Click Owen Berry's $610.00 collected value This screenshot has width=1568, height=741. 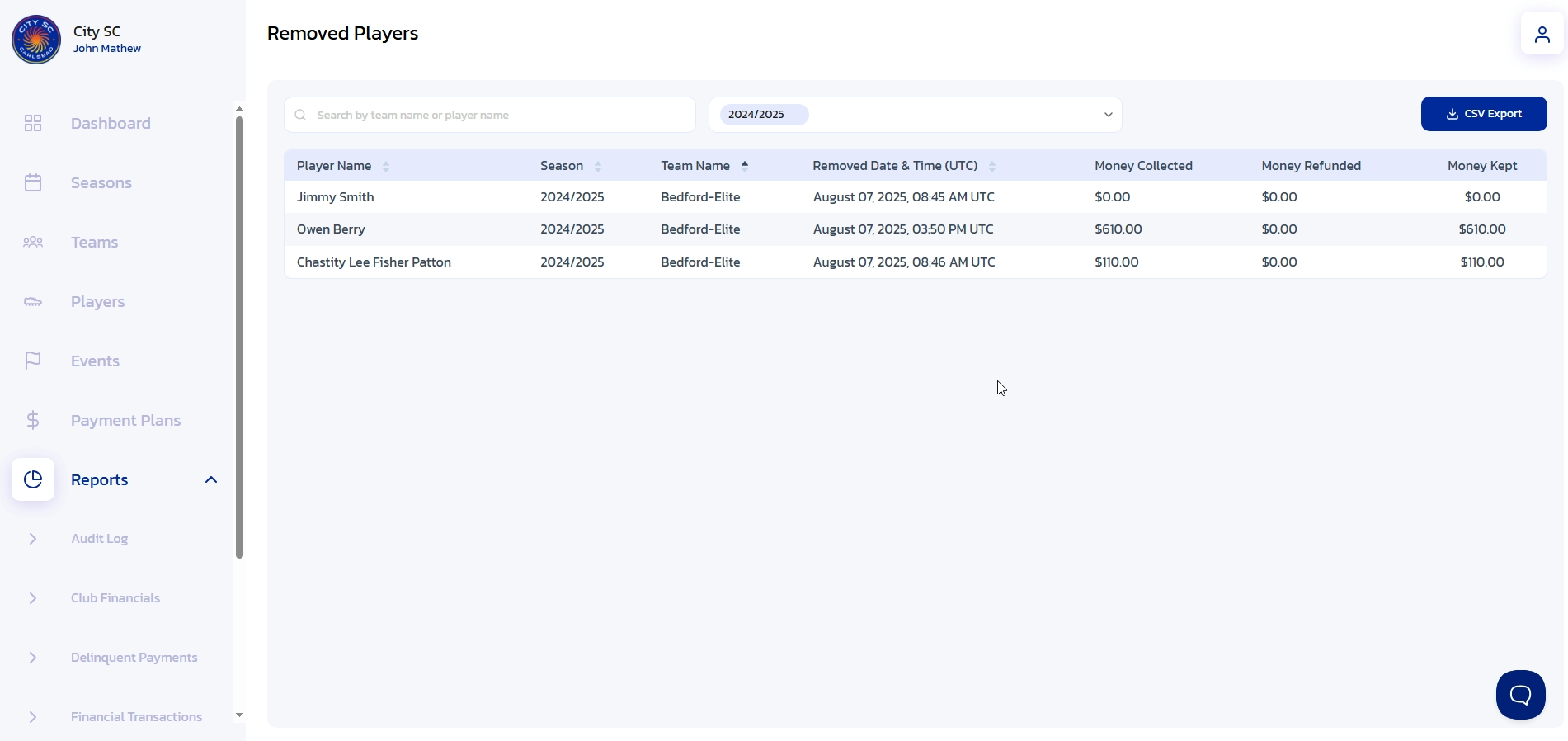[1118, 229]
